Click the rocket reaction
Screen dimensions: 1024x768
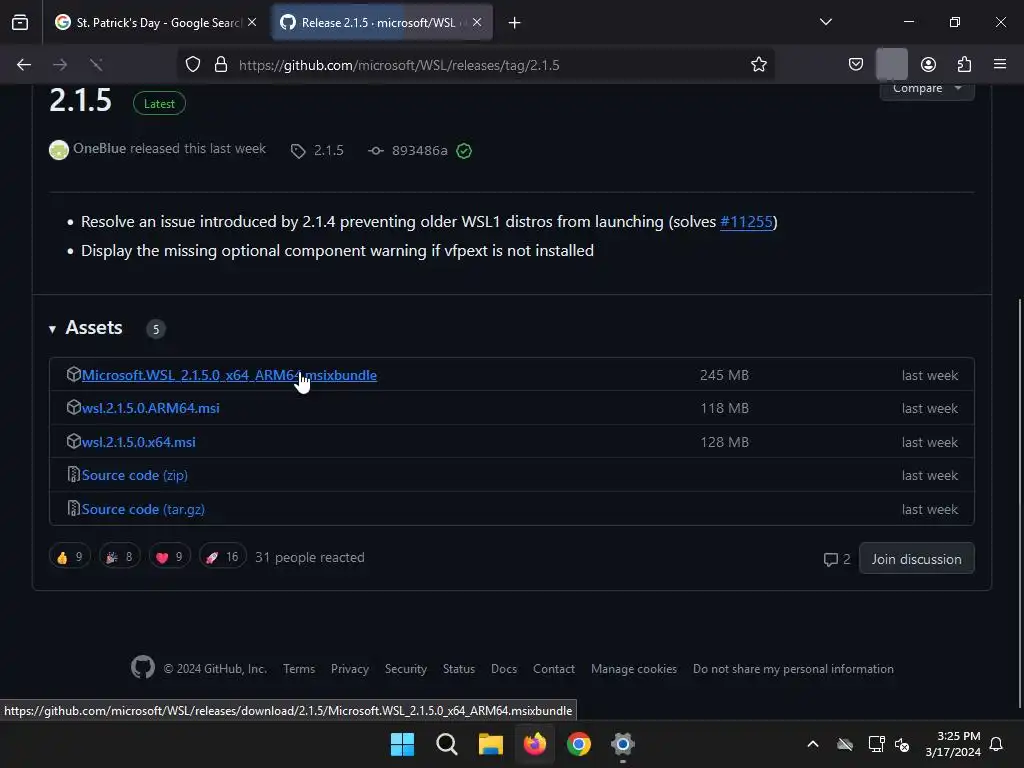223,557
